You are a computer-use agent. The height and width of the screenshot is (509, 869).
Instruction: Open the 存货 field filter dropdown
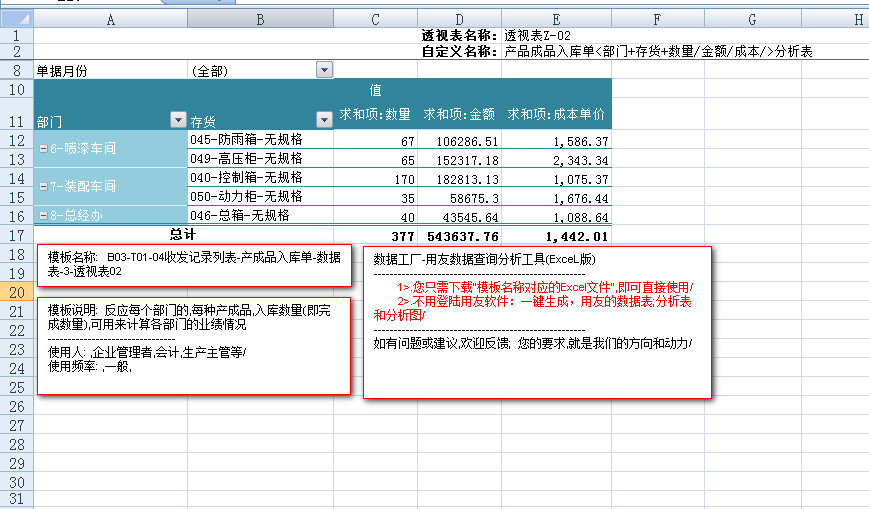click(x=324, y=120)
